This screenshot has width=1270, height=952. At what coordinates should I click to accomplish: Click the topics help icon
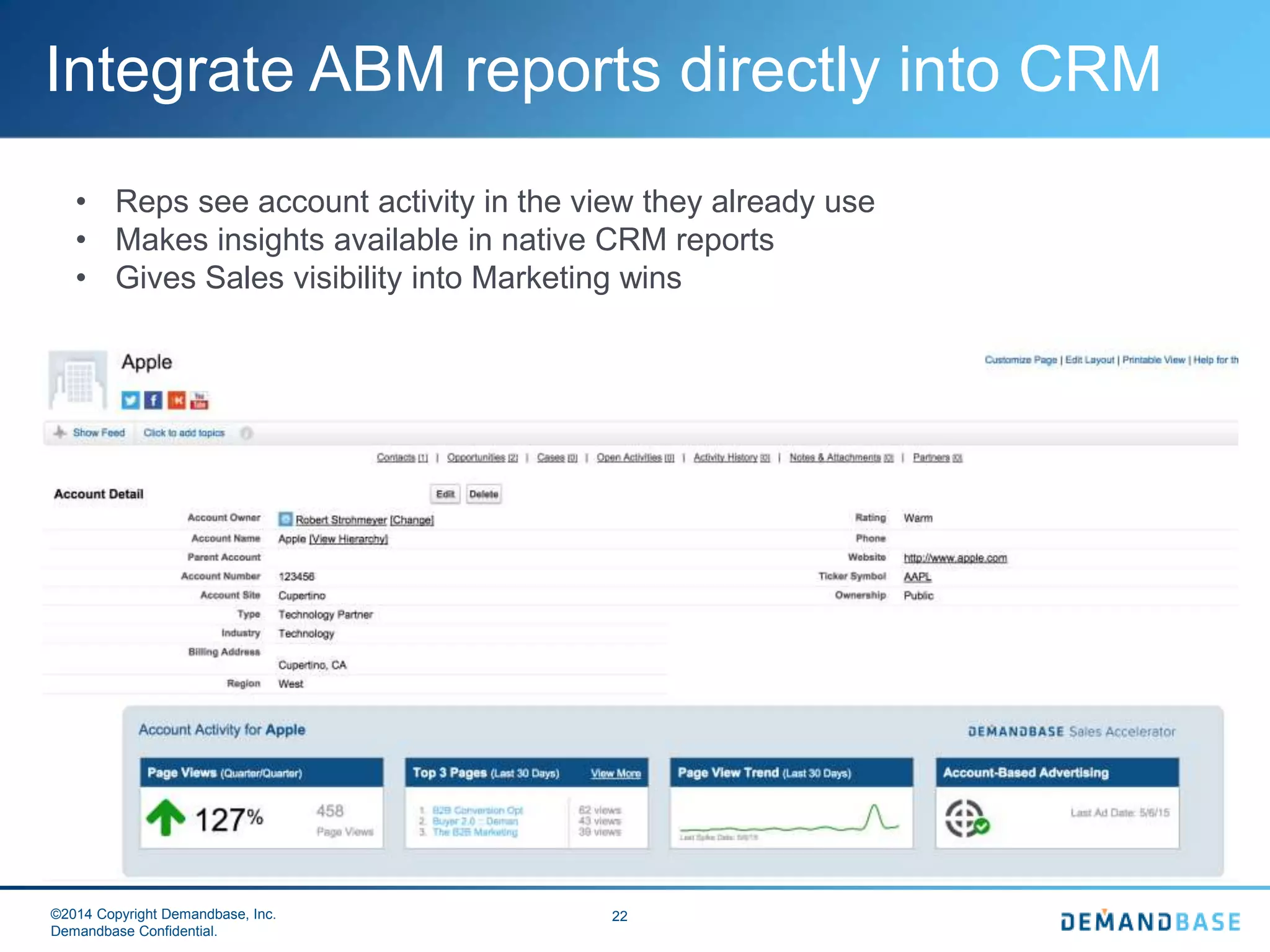click(247, 433)
